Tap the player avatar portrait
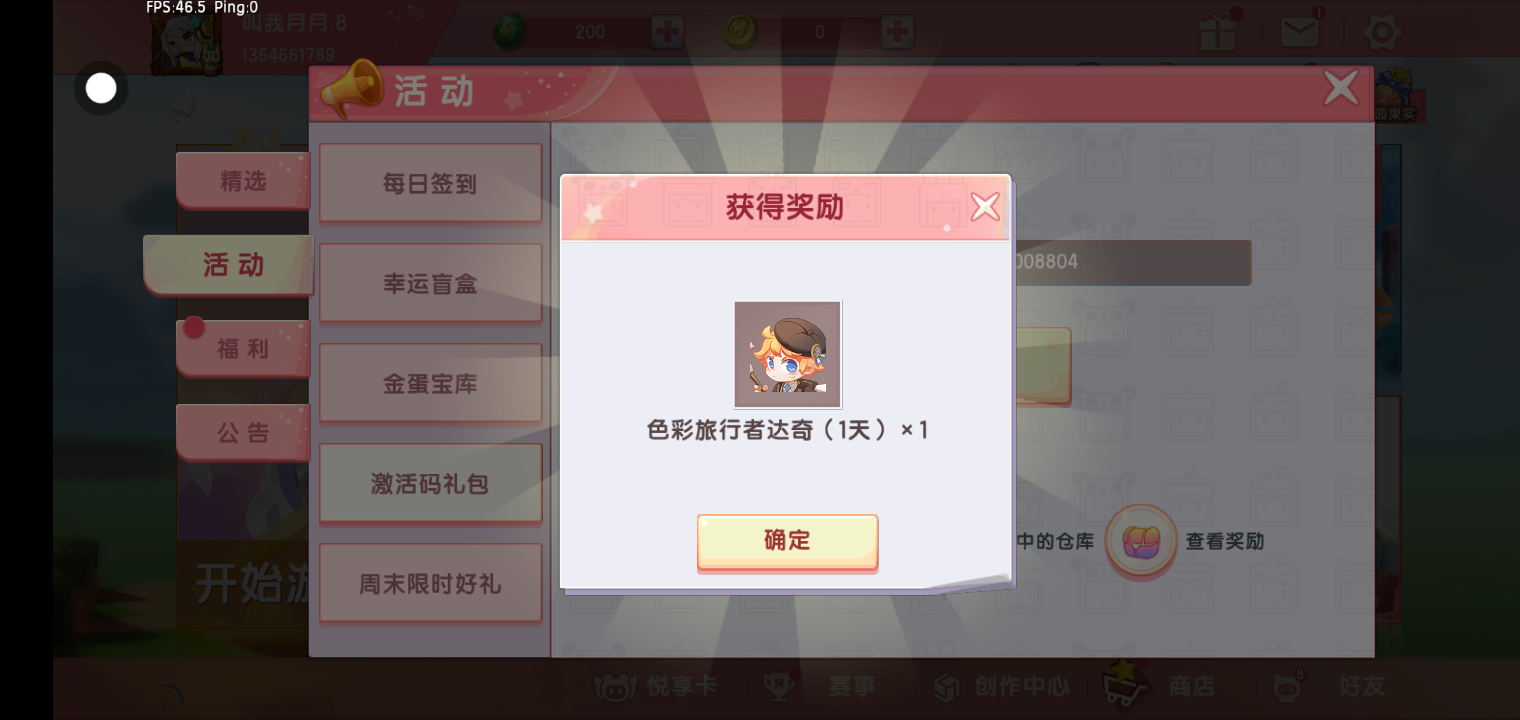Viewport: 1520px width, 720px height. 186,42
